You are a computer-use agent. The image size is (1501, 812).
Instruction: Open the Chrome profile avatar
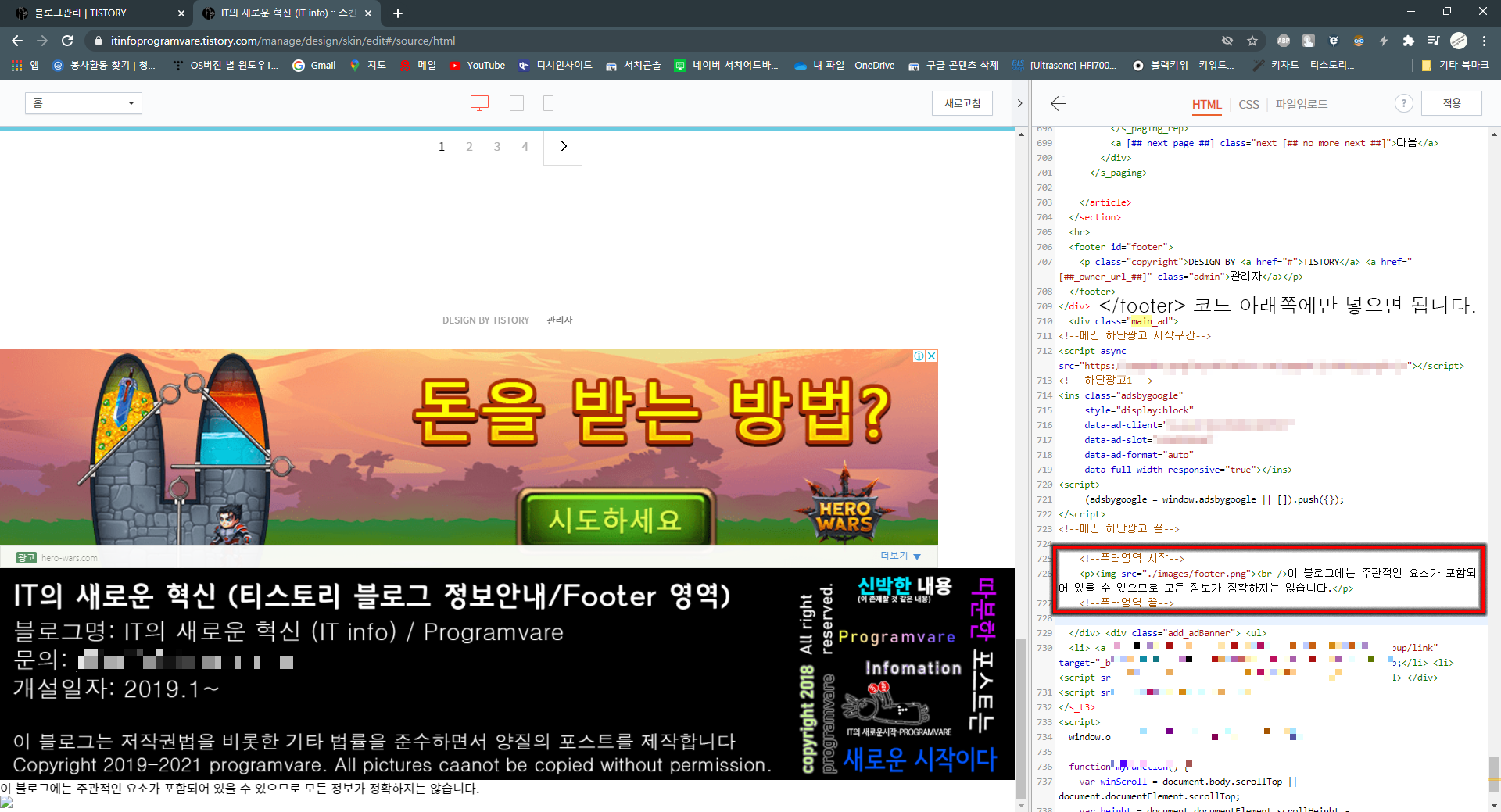click(x=1459, y=41)
